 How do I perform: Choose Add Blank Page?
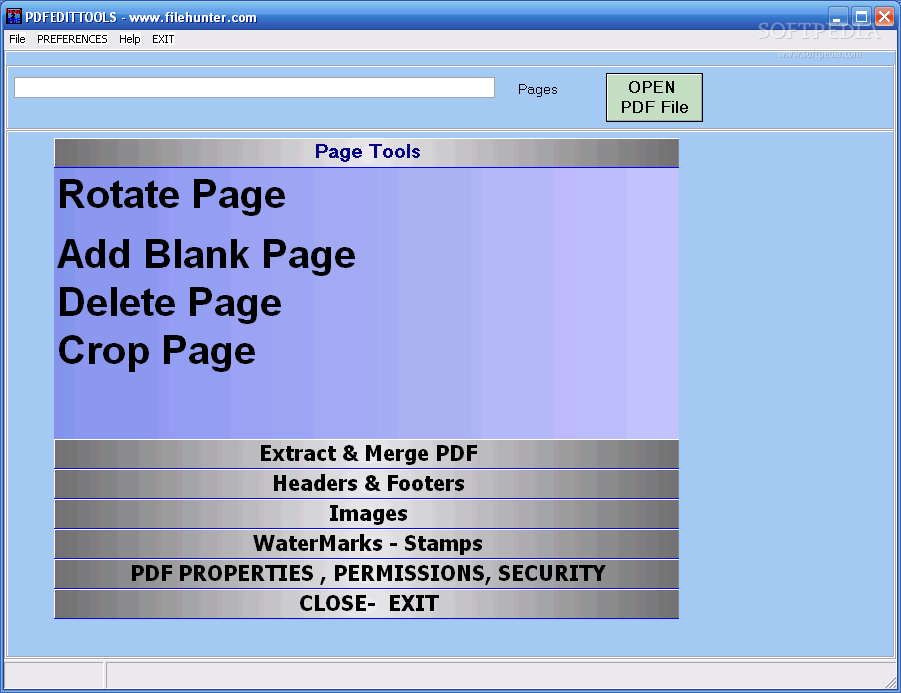[x=206, y=255]
